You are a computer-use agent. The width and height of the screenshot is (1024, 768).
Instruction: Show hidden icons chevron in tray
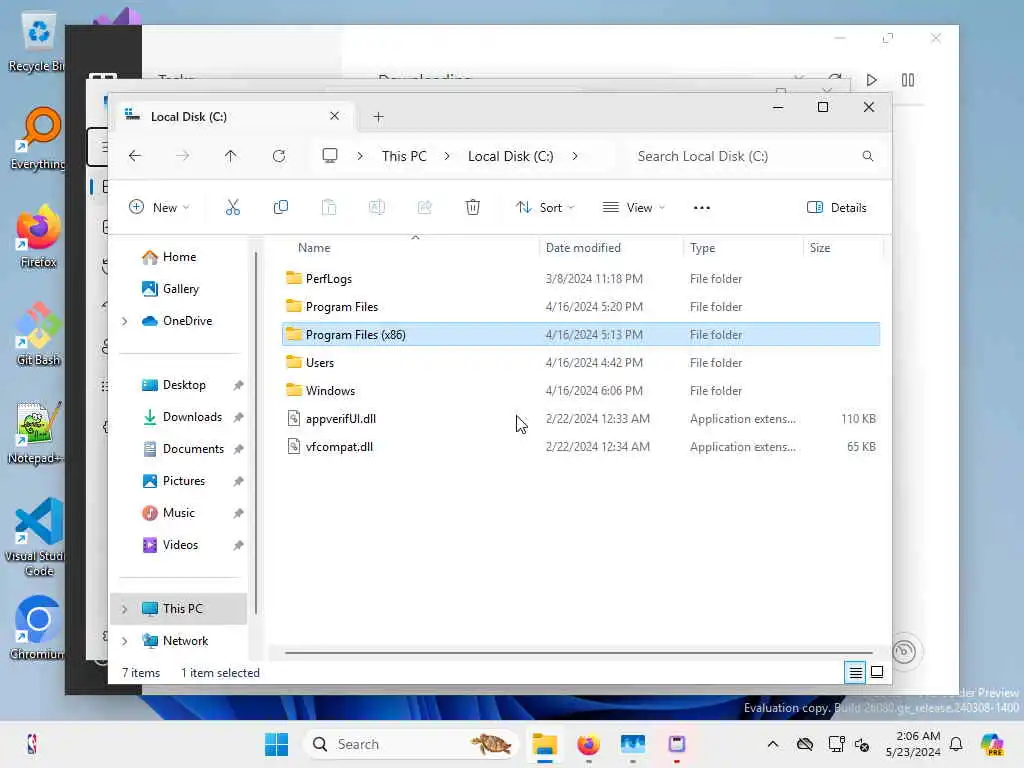[773, 744]
